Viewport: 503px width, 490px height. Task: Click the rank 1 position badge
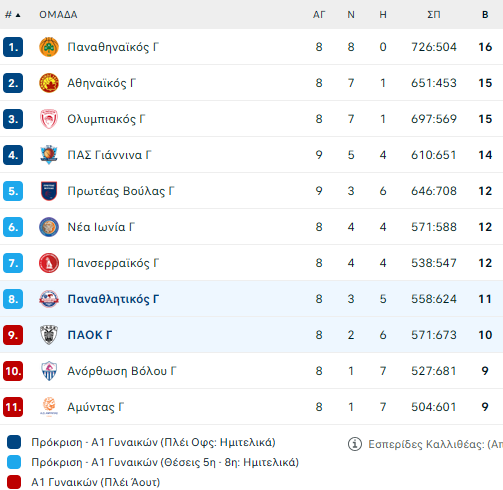13,47
